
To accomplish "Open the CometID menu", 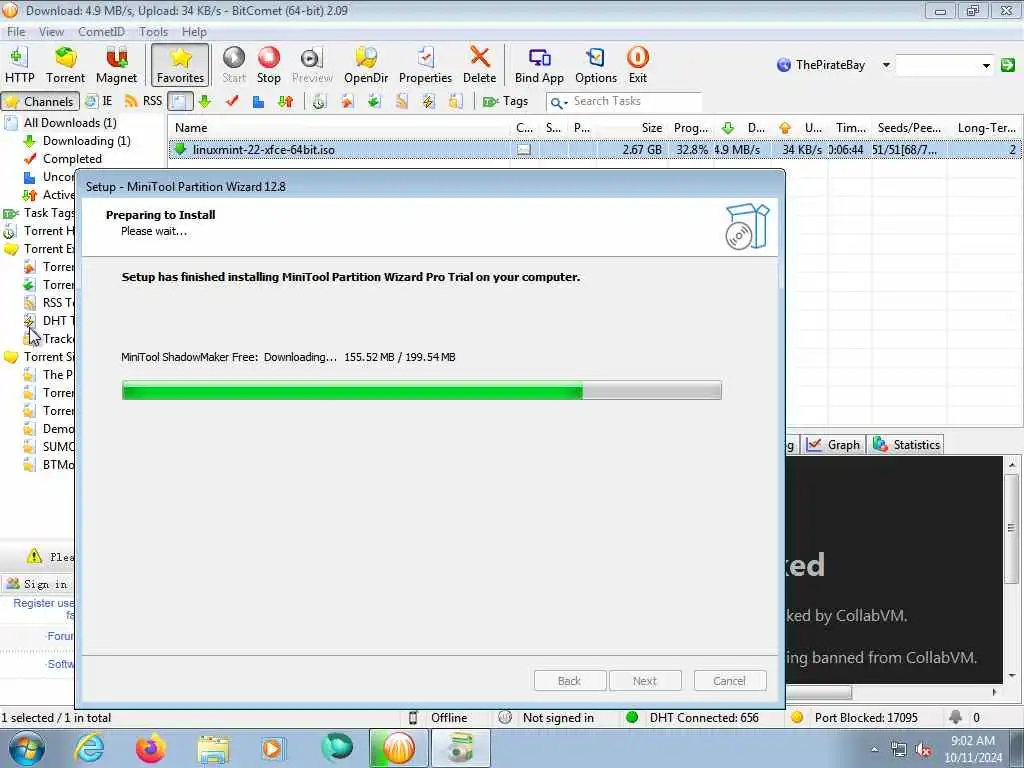I will (101, 31).
